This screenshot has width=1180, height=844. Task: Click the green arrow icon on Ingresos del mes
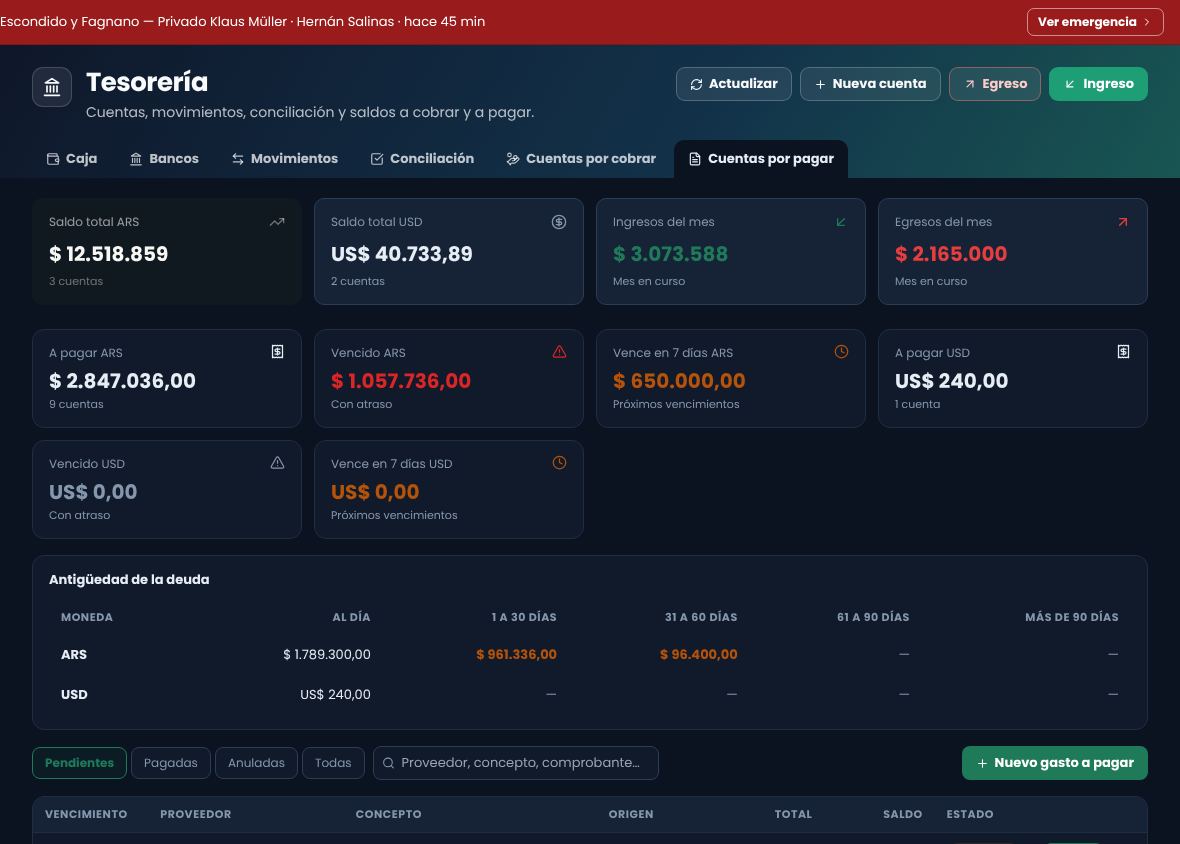click(841, 222)
